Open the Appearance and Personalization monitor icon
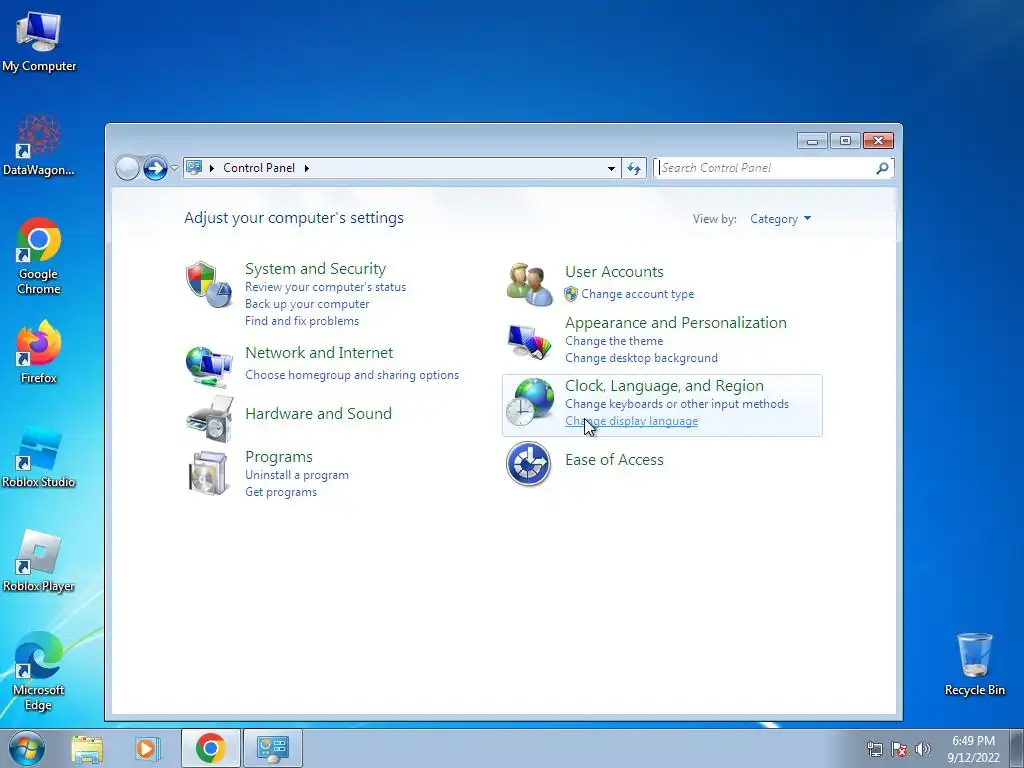Screen dimensions: 1024x768 (x=529, y=342)
